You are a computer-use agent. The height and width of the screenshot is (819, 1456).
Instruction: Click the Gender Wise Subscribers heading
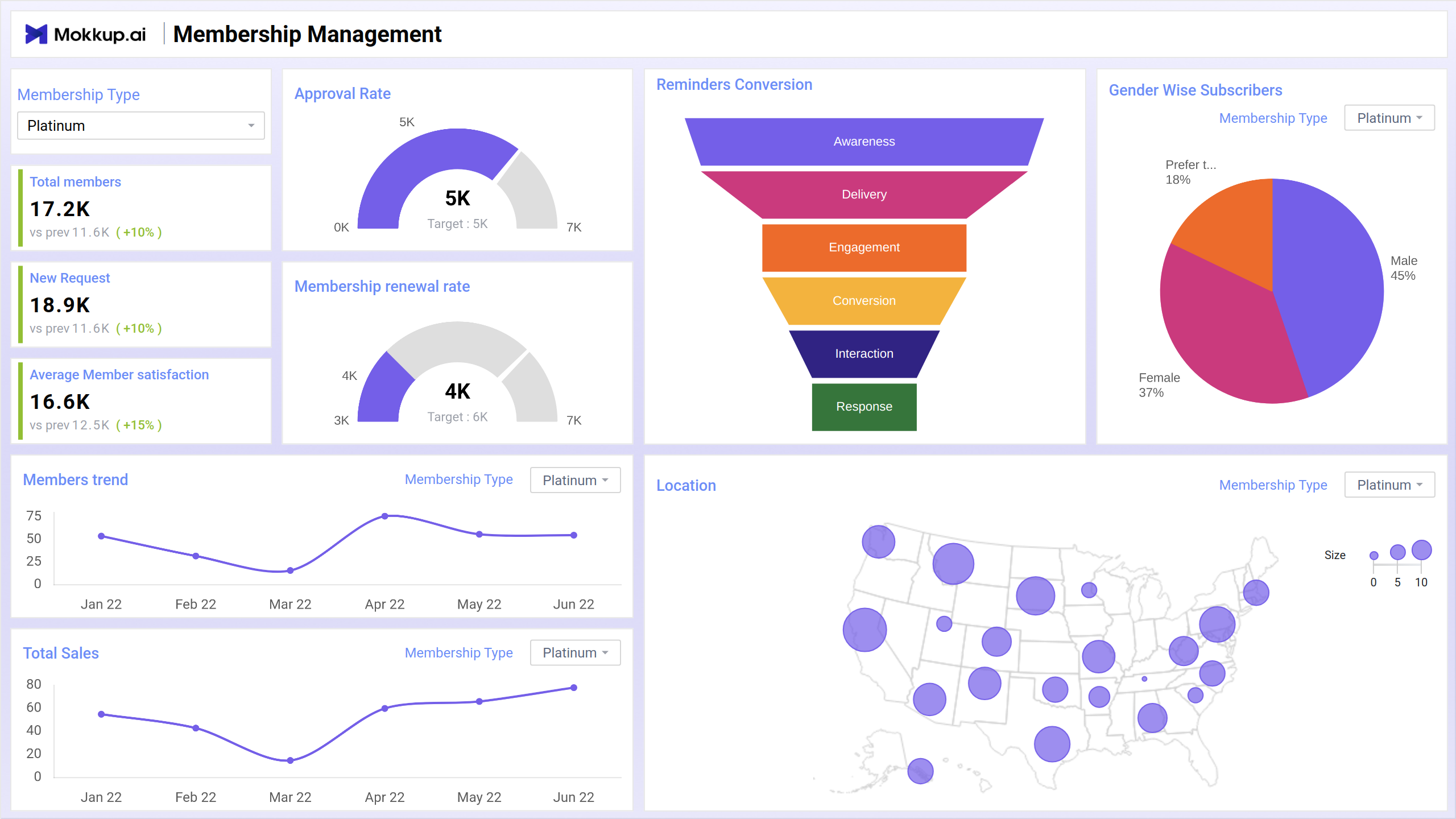click(x=1196, y=90)
